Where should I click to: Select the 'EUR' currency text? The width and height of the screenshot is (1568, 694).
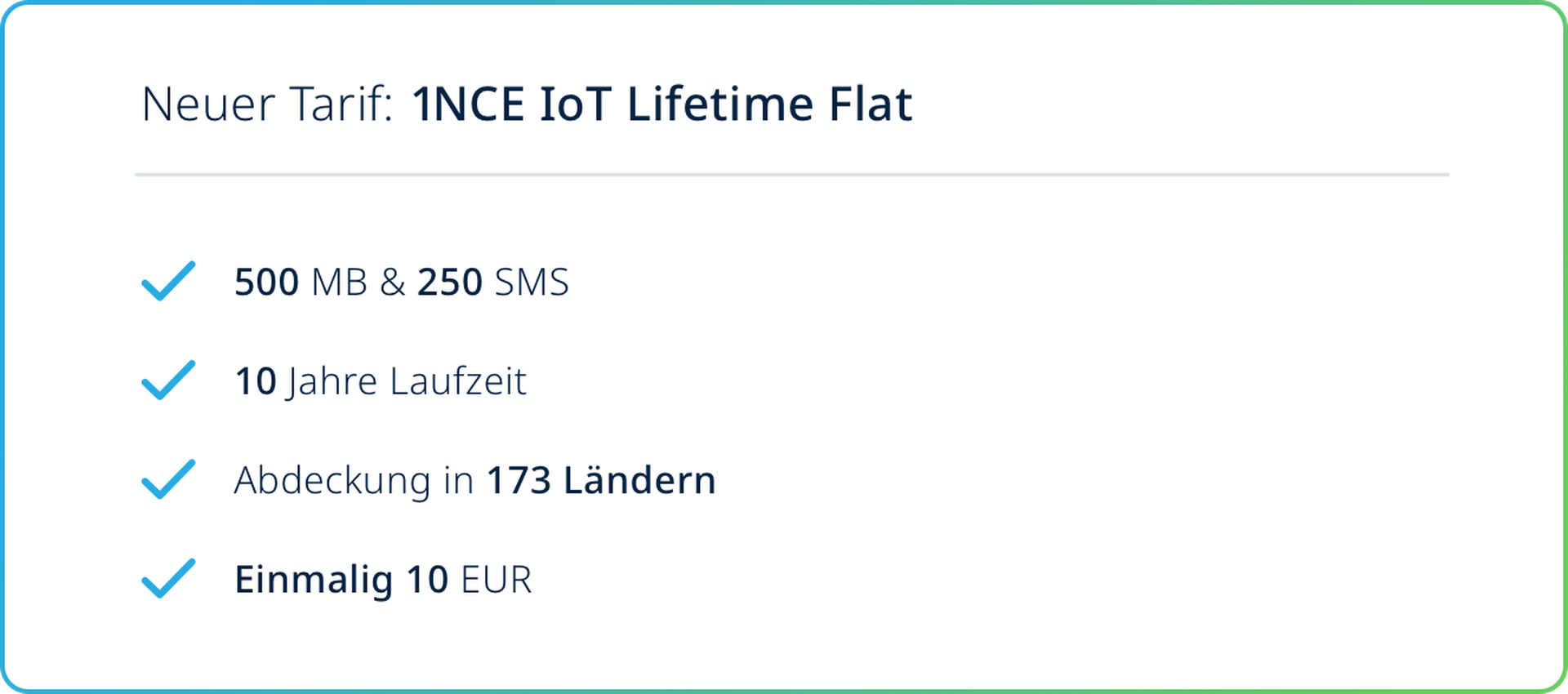click(x=497, y=580)
